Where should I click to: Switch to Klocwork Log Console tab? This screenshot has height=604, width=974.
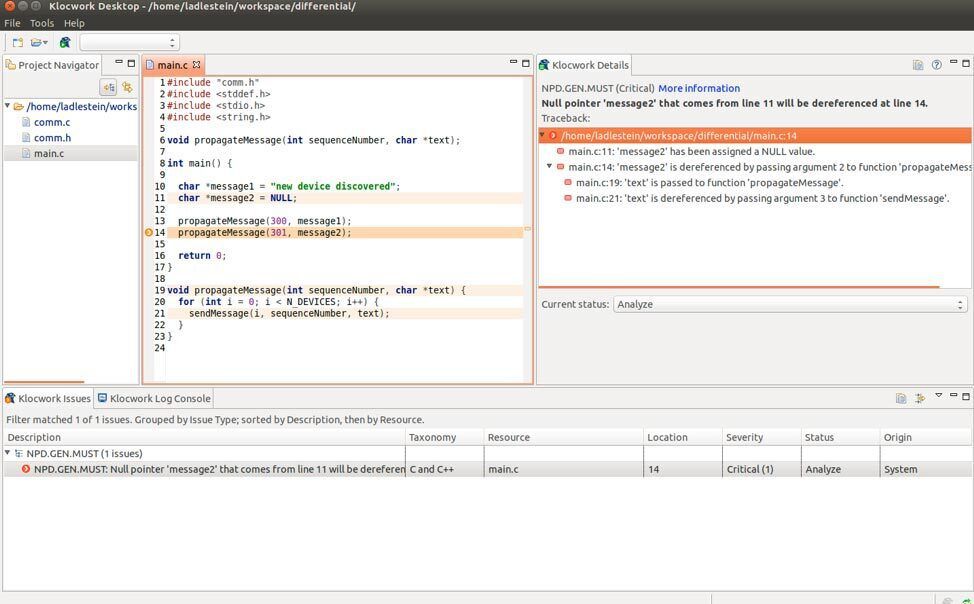click(x=154, y=398)
